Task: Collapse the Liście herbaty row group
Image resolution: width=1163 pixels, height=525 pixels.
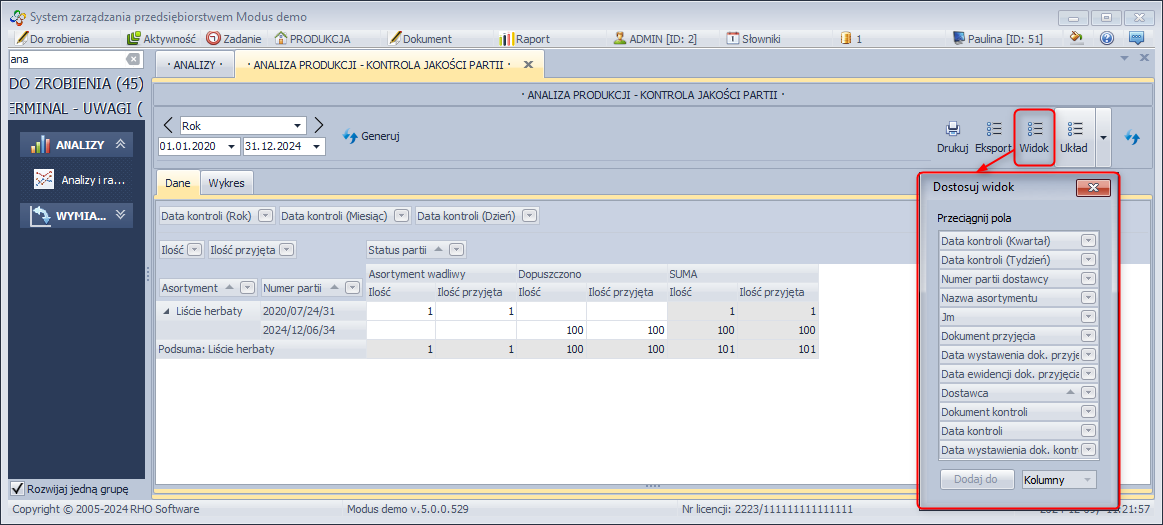Action: (166, 312)
